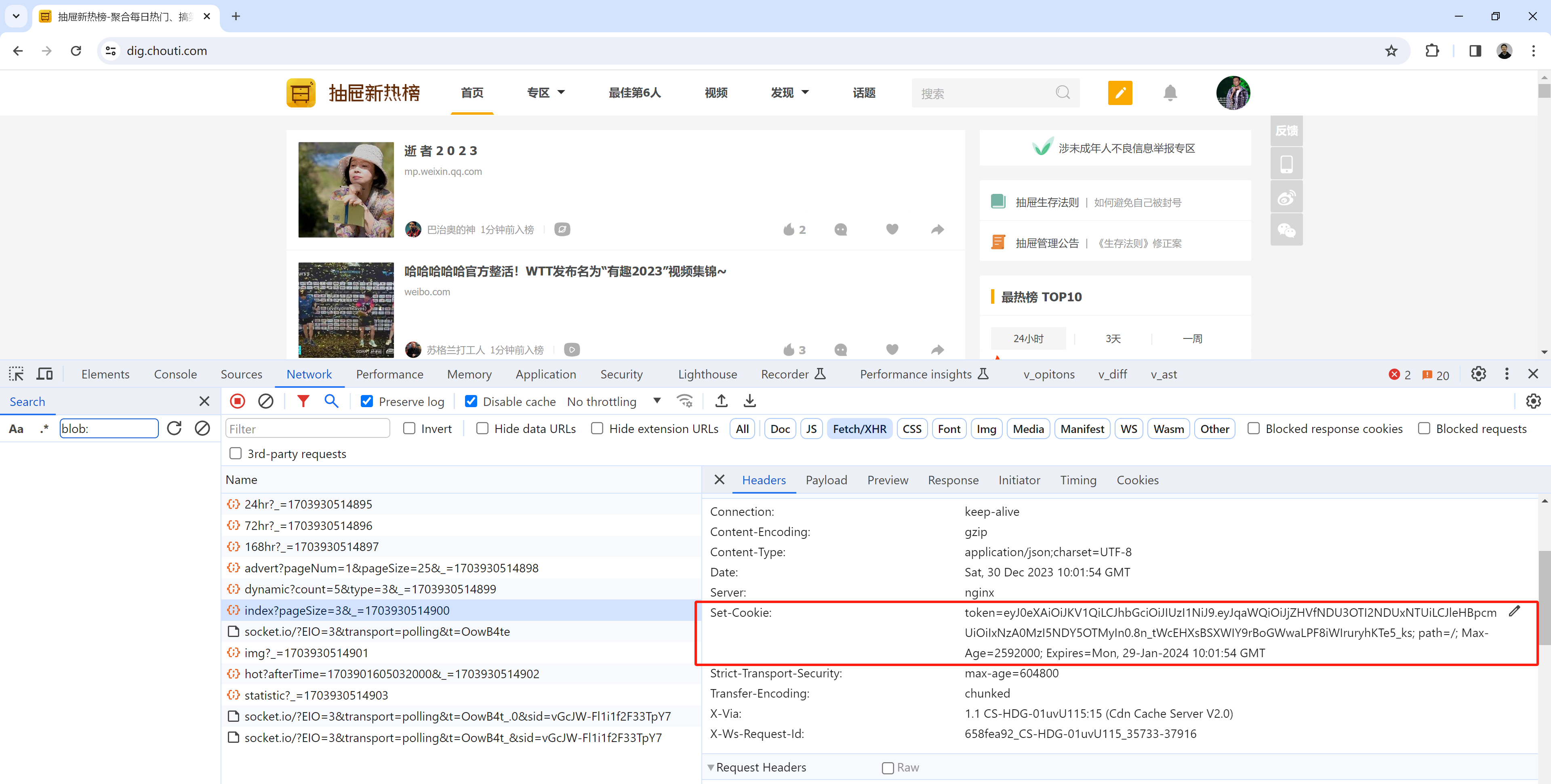Refresh the search results in Search pane
The image size is (1551, 784).
[x=175, y=429]
